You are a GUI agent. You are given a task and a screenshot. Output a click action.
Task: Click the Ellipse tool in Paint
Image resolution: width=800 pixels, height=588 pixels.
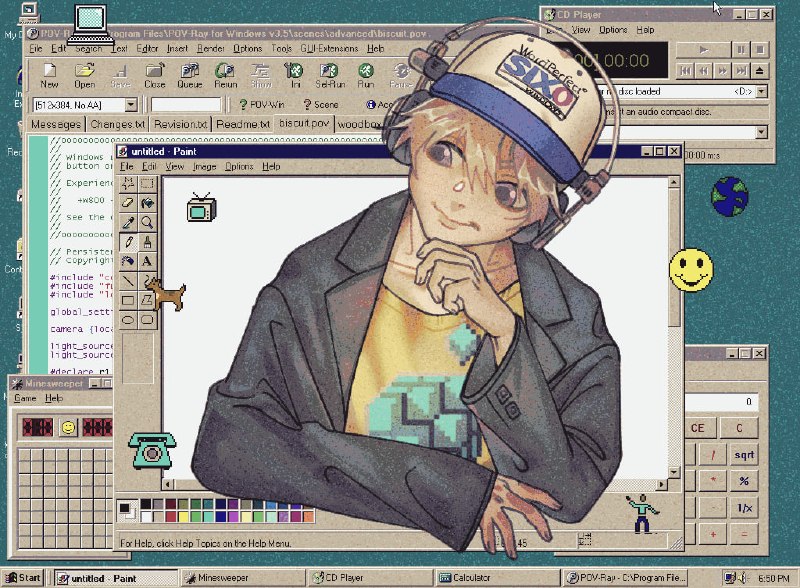[x=128, y=320]
